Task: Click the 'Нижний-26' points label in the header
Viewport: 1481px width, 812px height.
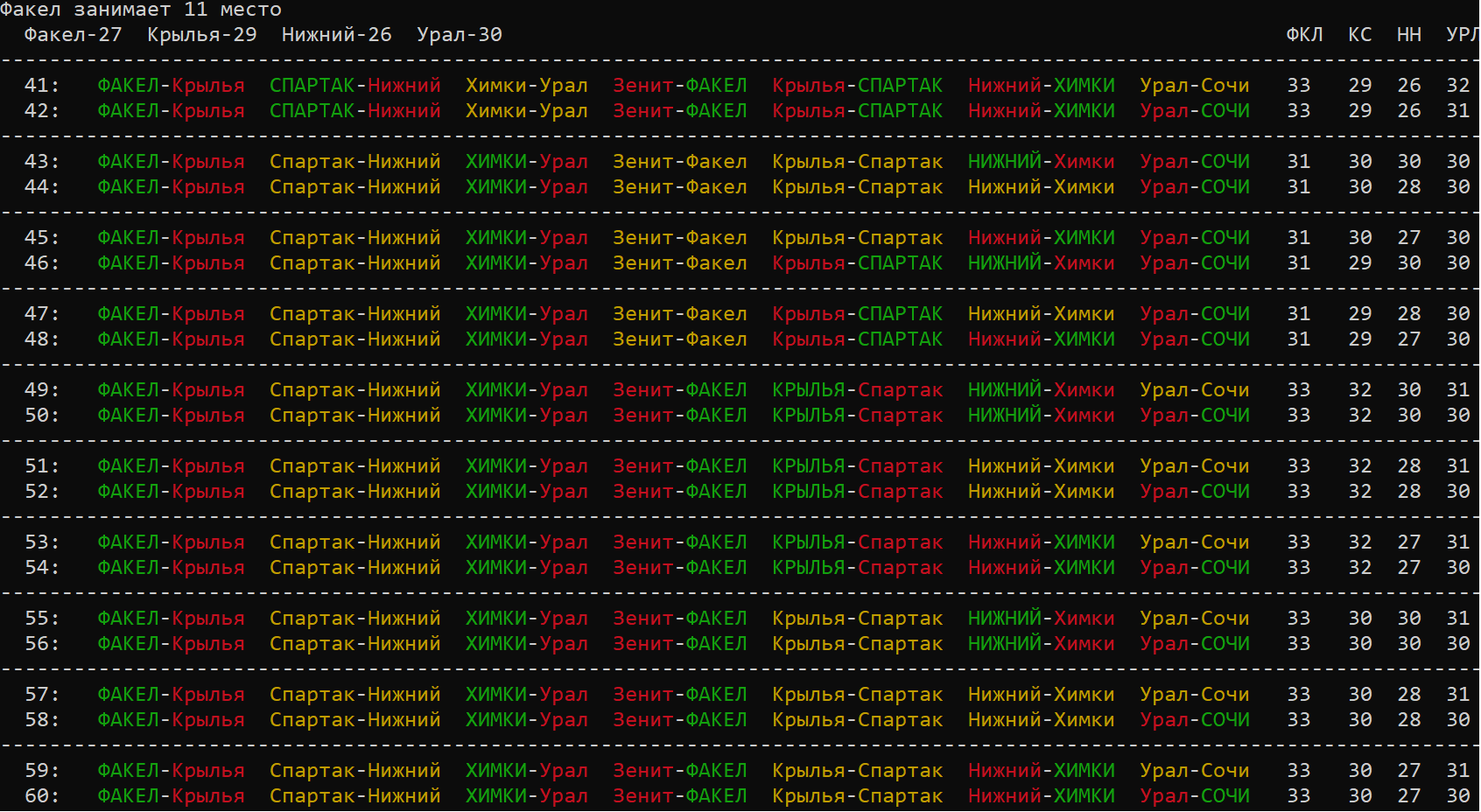Action: (x=337, y=35)
